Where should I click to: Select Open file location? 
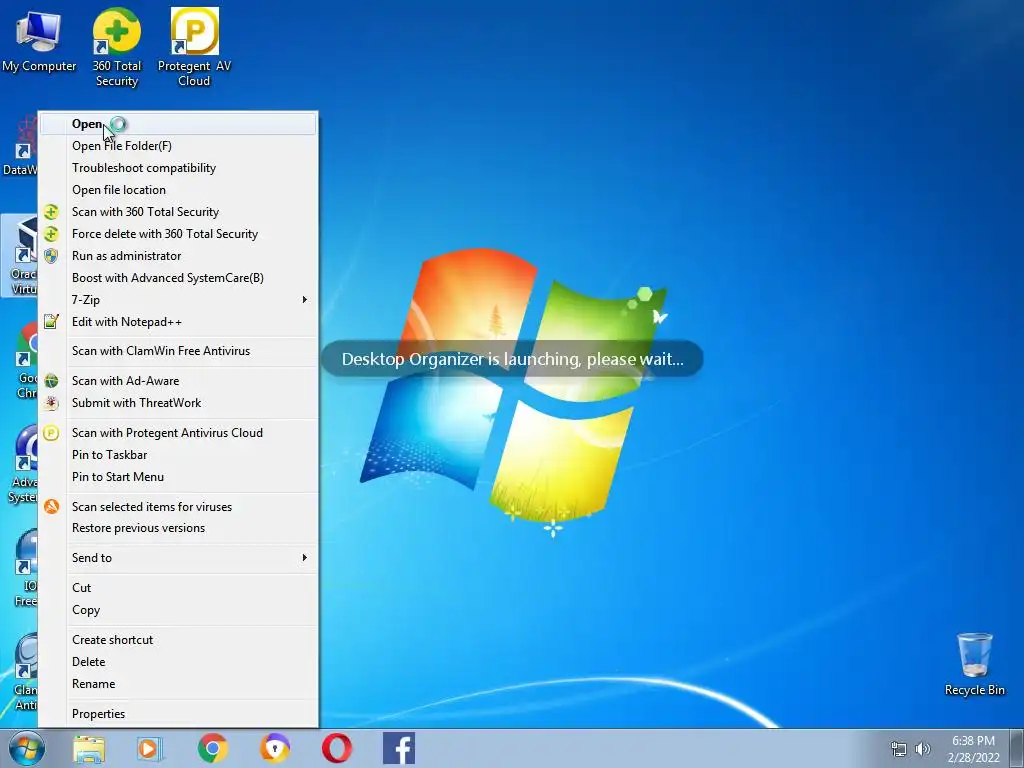[x=178, y=190]
